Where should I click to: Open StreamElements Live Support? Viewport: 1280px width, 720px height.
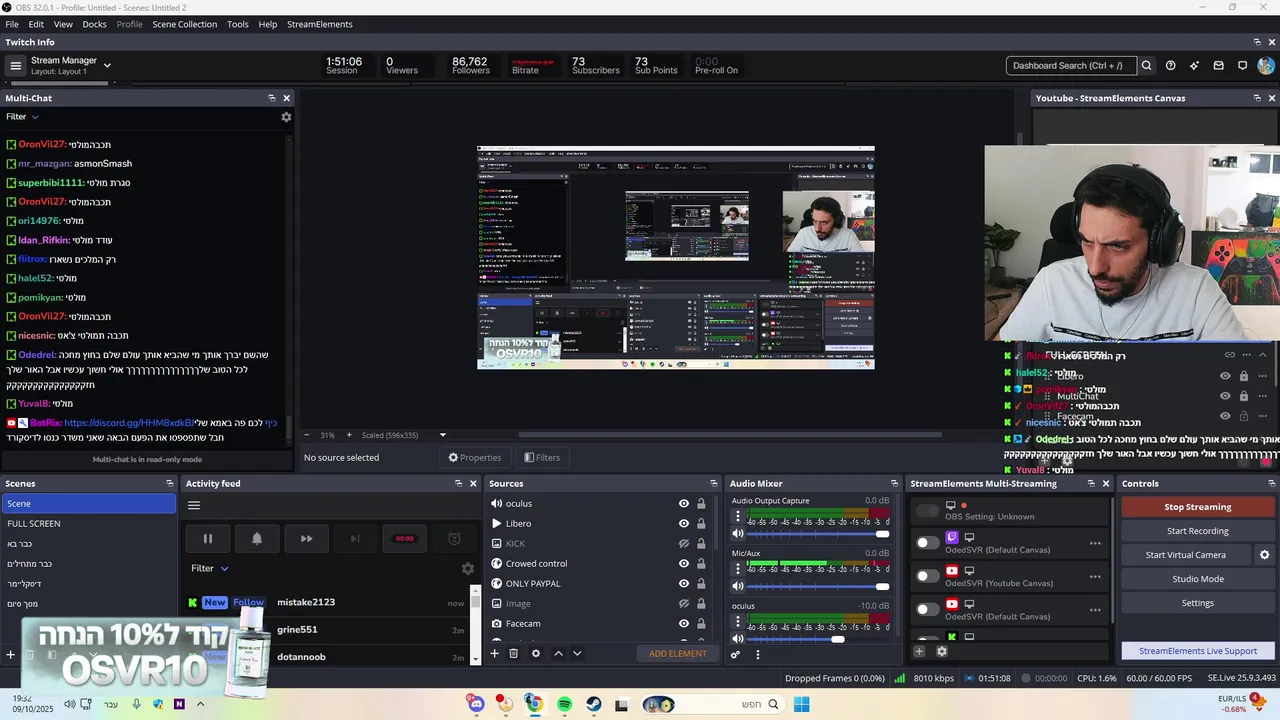coord(1197,651)
